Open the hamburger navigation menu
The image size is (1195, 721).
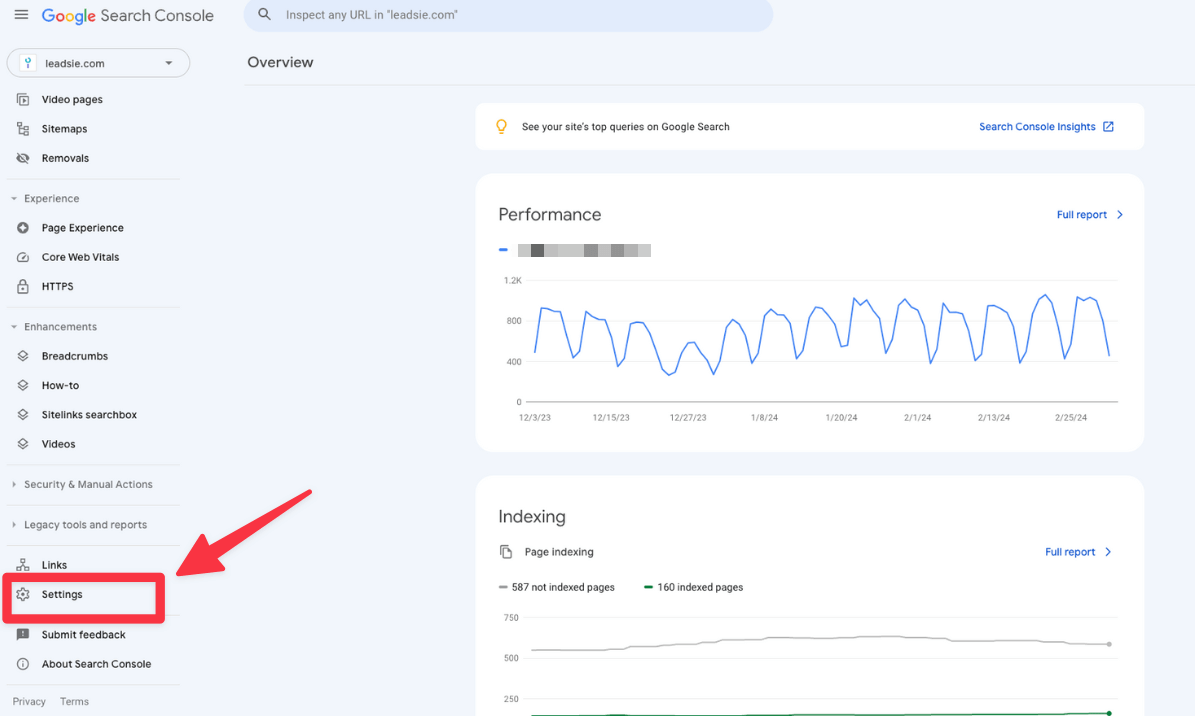coord(21,15)
